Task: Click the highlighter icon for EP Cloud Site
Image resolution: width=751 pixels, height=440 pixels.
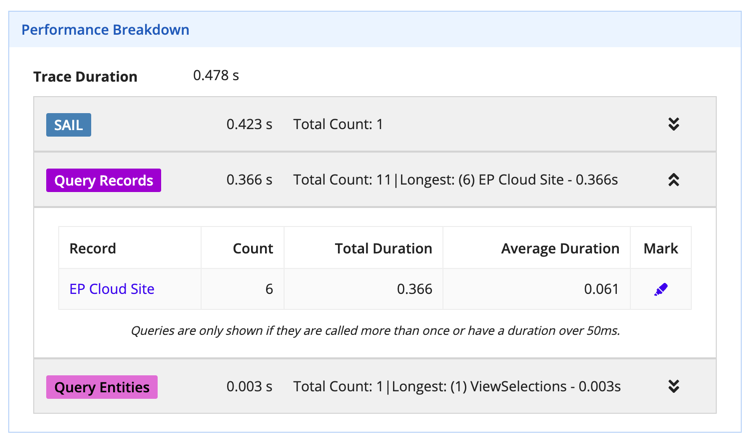Action: point(660,289)
